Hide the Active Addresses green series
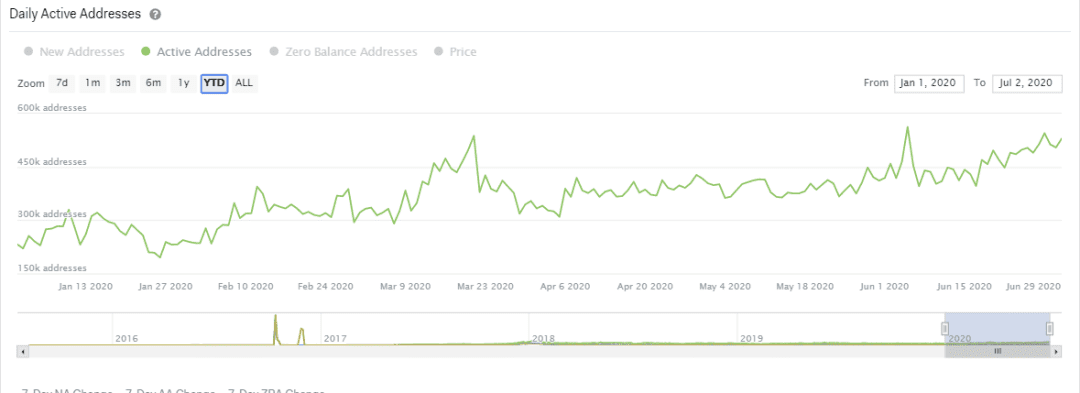 (196, 52)
